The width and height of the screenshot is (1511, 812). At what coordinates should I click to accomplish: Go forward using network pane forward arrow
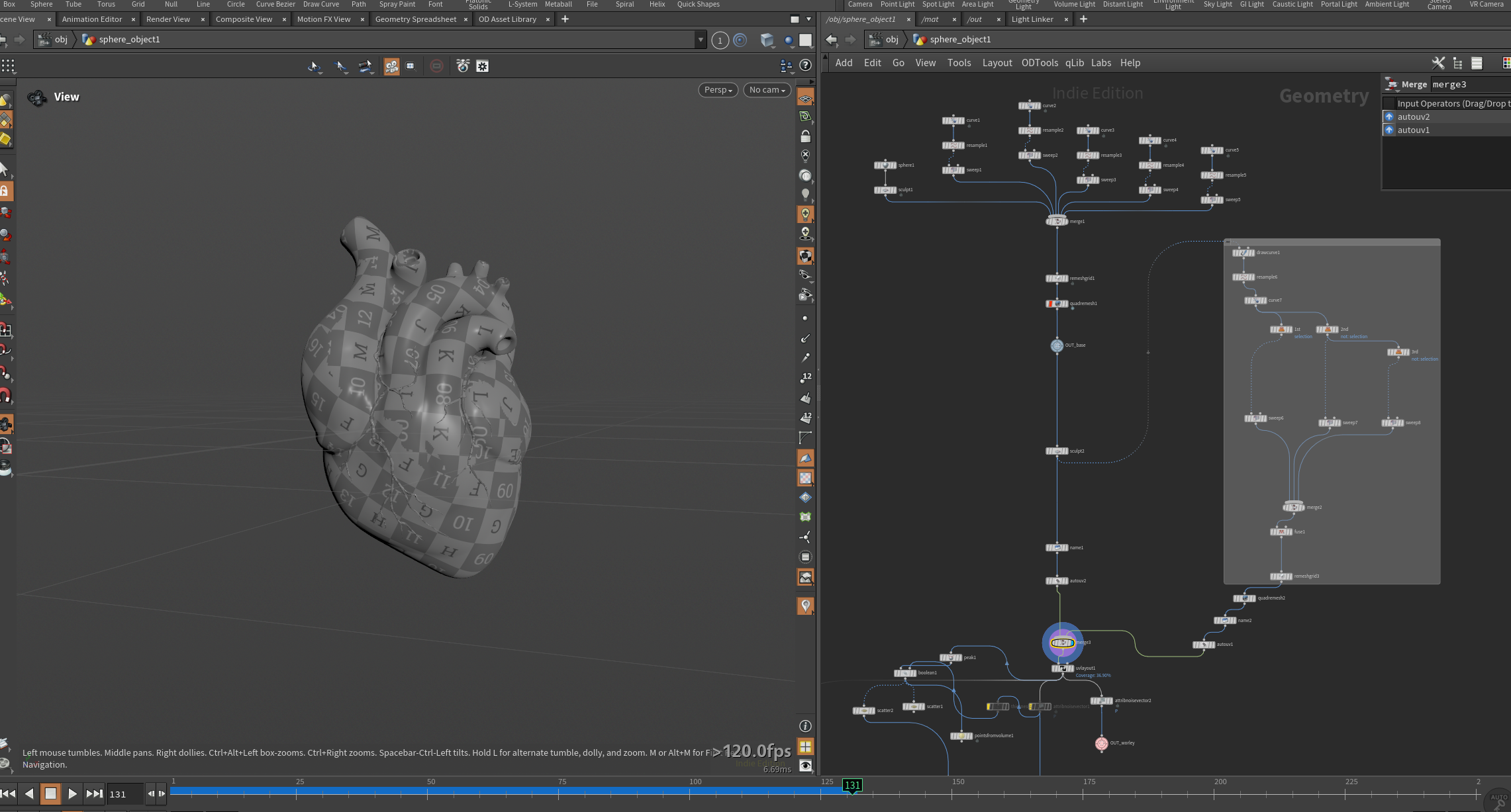point(851,40)
